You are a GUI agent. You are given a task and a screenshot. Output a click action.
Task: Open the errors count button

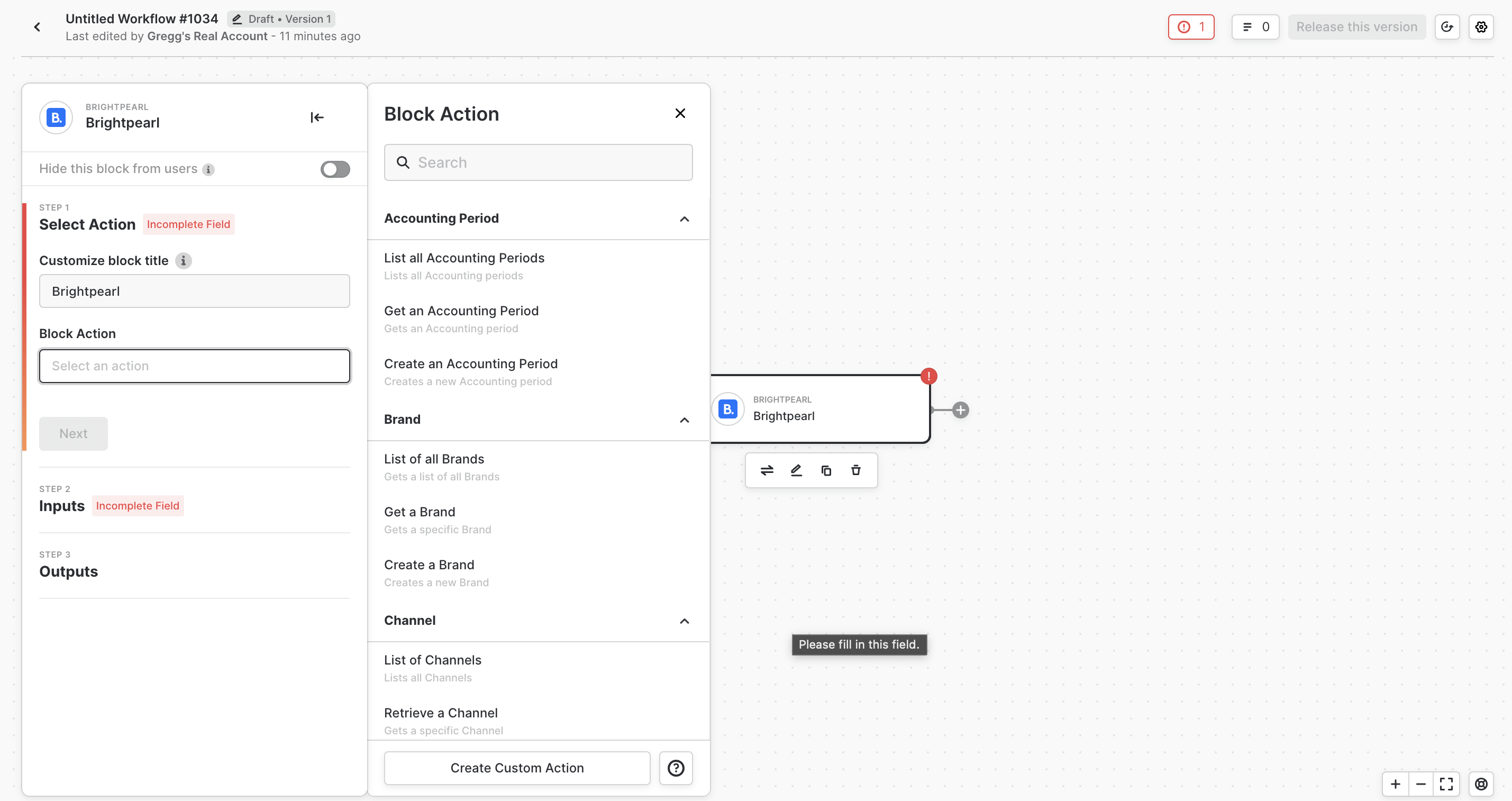1190,27
